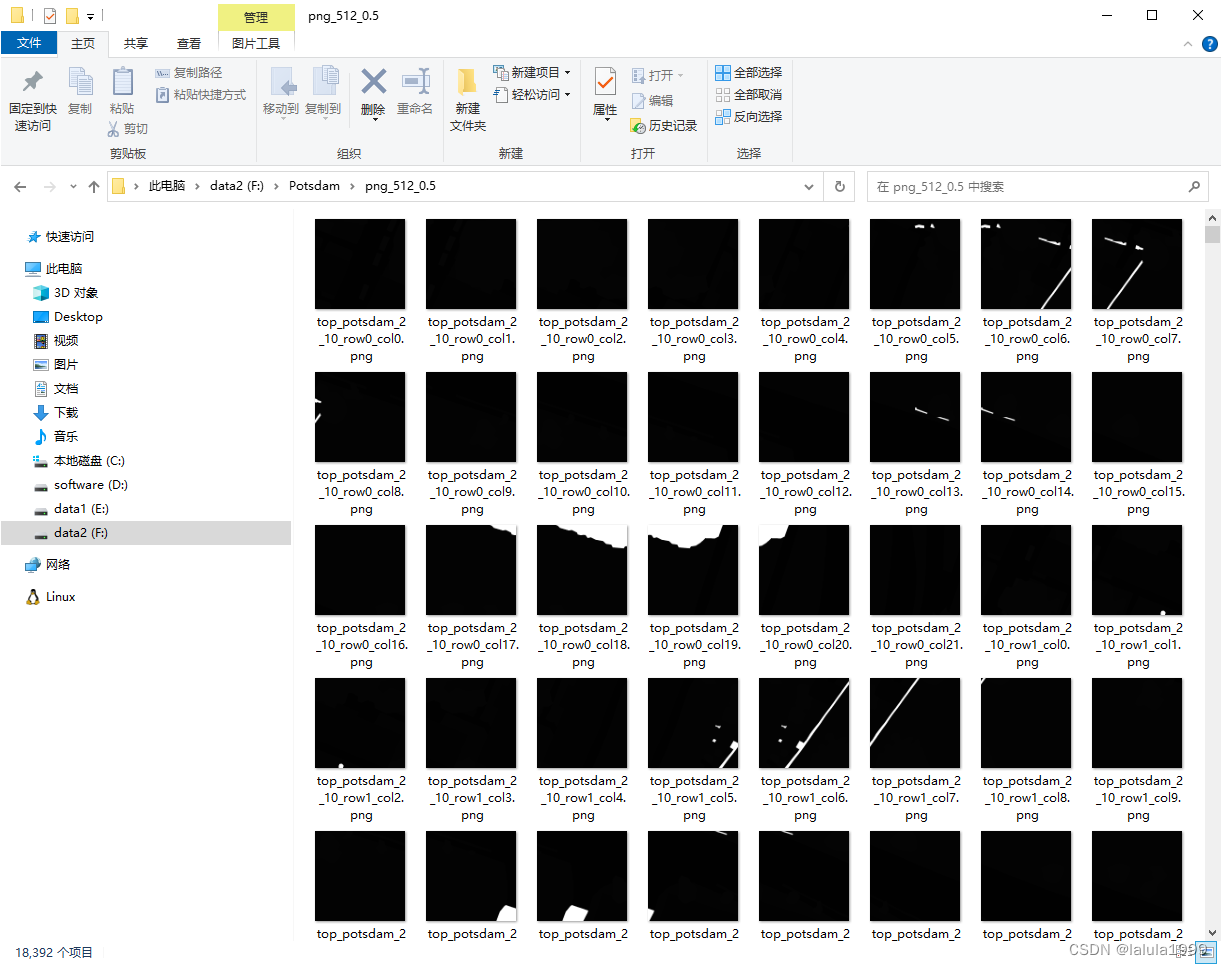Click 反向选择 invert selection
This screenshot has height=965, width=1222.
click(749, 117)
